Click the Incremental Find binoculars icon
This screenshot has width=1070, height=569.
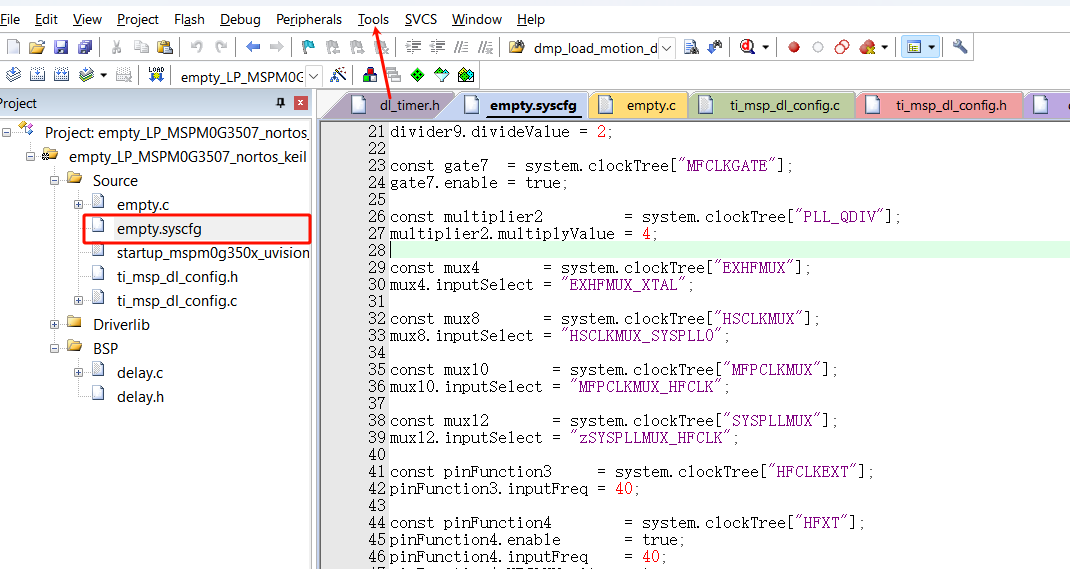tap(714, 47)
